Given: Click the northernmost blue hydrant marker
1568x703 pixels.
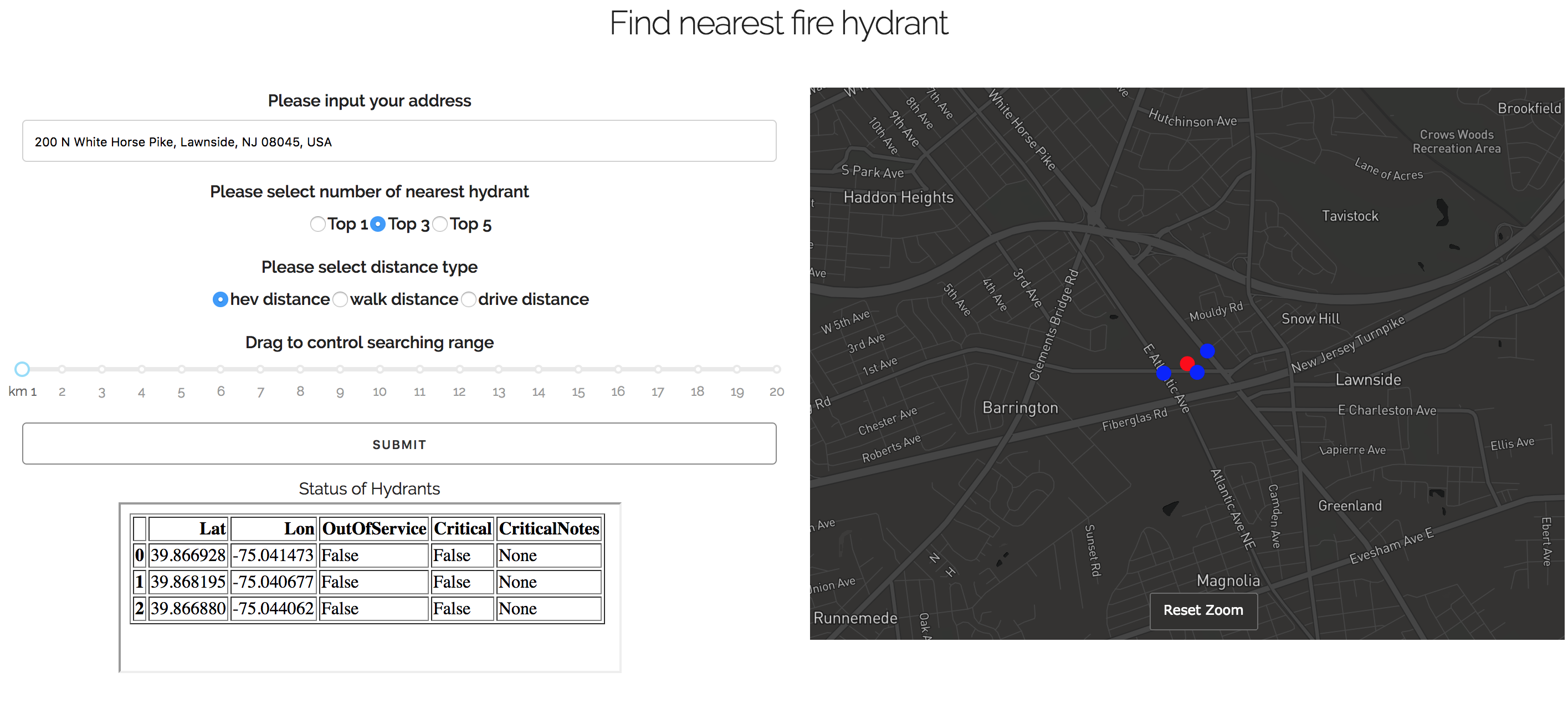Looking at the screenshot, I should click(1207, 351).
